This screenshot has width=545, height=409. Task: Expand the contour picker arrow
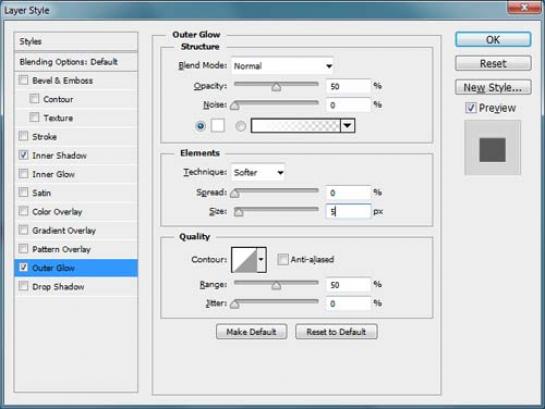[x=261, y=260]
